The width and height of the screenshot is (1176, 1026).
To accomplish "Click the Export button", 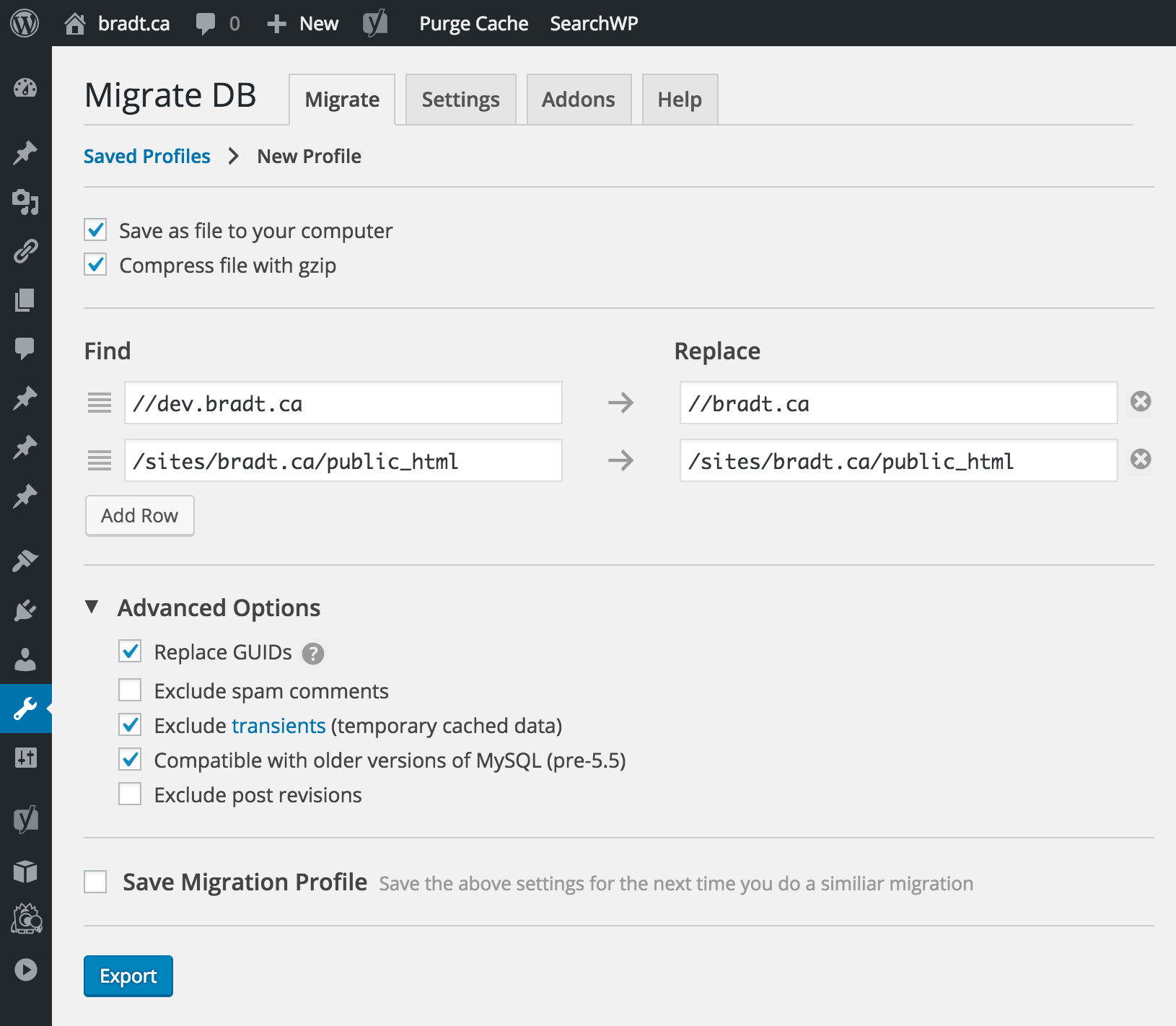I will 128,975.
